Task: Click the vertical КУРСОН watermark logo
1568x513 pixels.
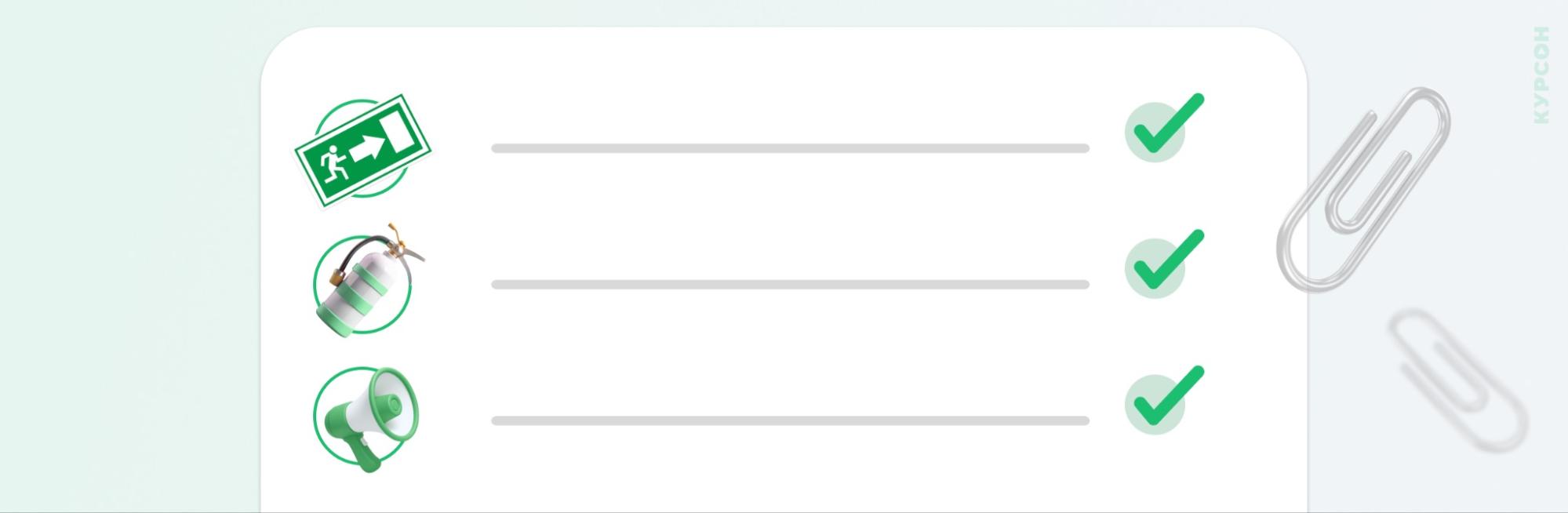Action: 1541,75
